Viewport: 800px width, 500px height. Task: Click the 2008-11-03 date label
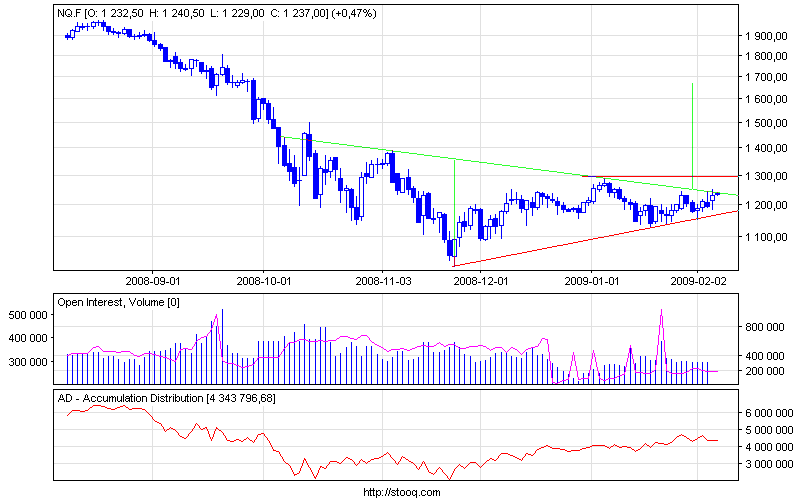coord(383,281)
